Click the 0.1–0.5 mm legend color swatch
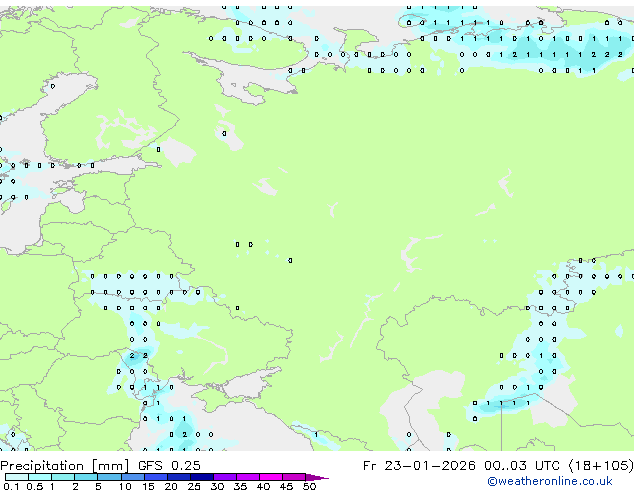634x490 pixels. pos(17,477)
